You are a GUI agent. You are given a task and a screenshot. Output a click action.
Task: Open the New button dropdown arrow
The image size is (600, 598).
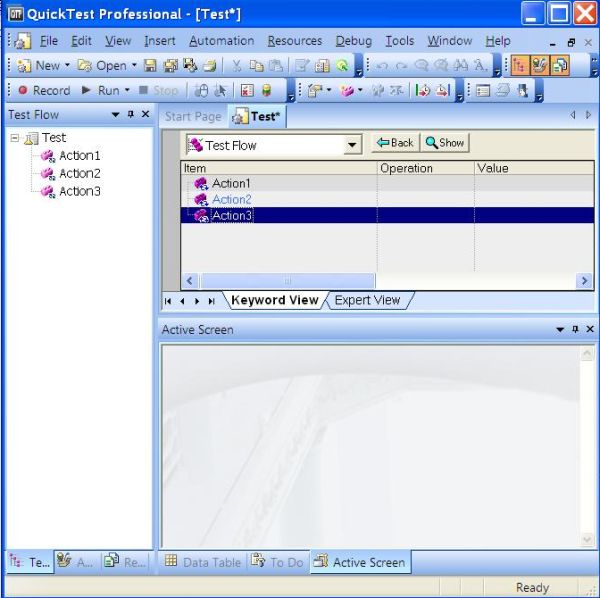(x=67, y=65)
